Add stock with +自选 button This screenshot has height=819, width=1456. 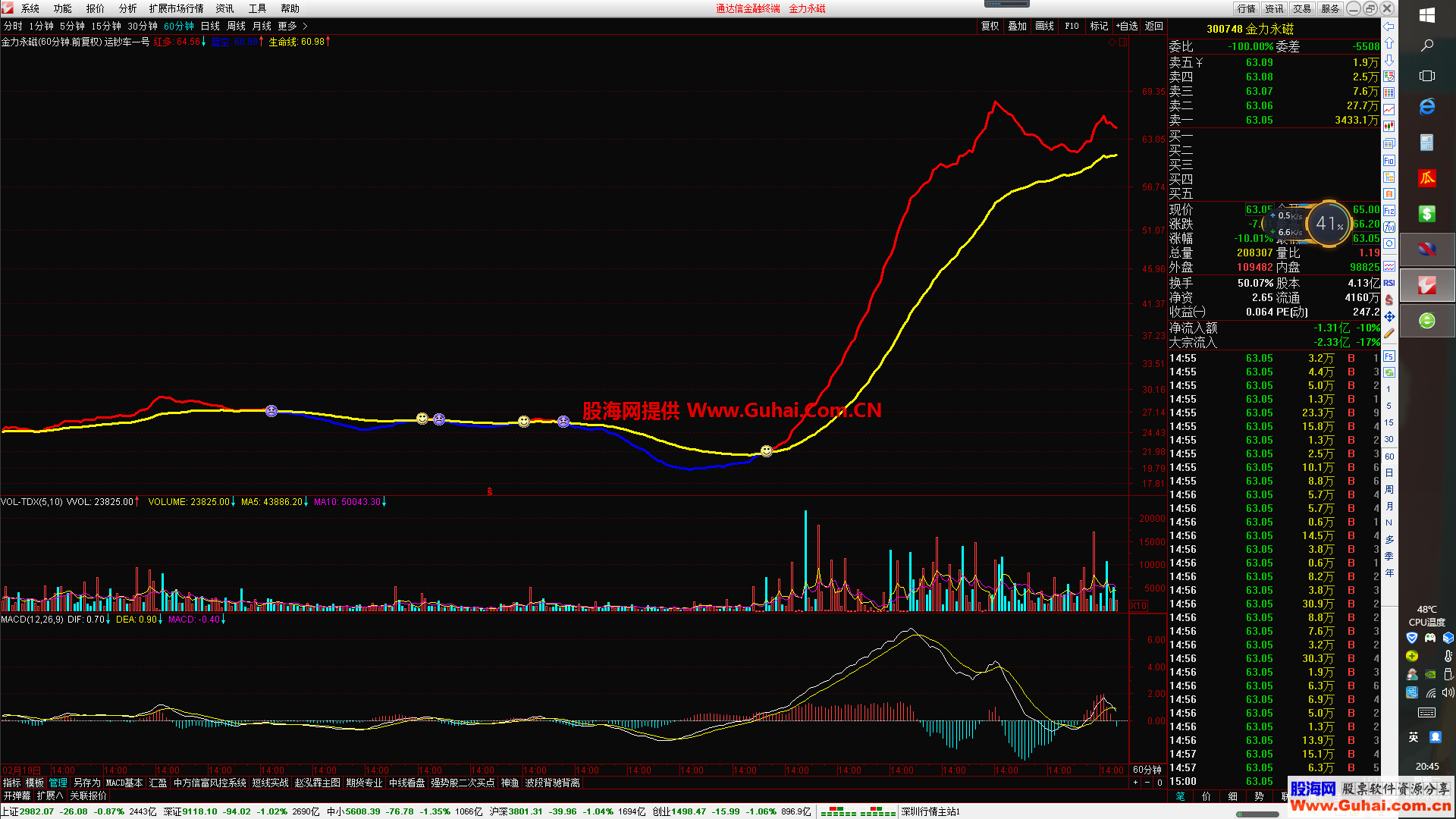pos(1127,26)
